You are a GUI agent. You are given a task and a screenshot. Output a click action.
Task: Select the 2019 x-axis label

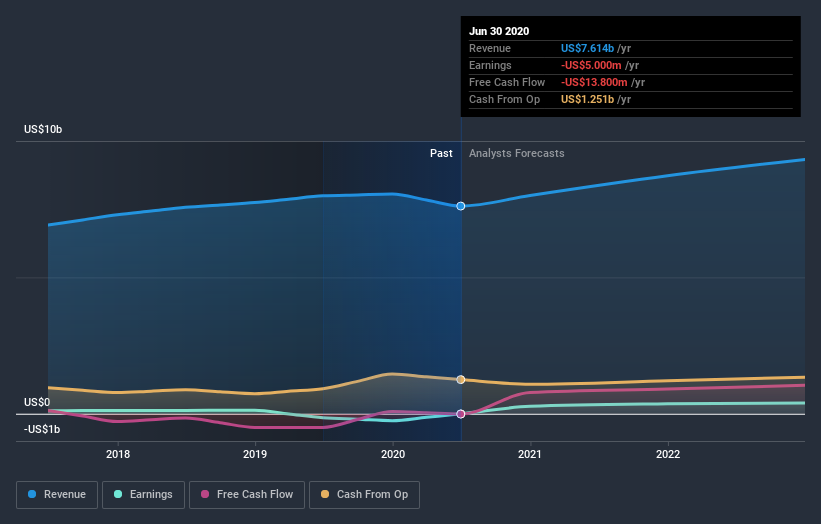pos(255,454)
